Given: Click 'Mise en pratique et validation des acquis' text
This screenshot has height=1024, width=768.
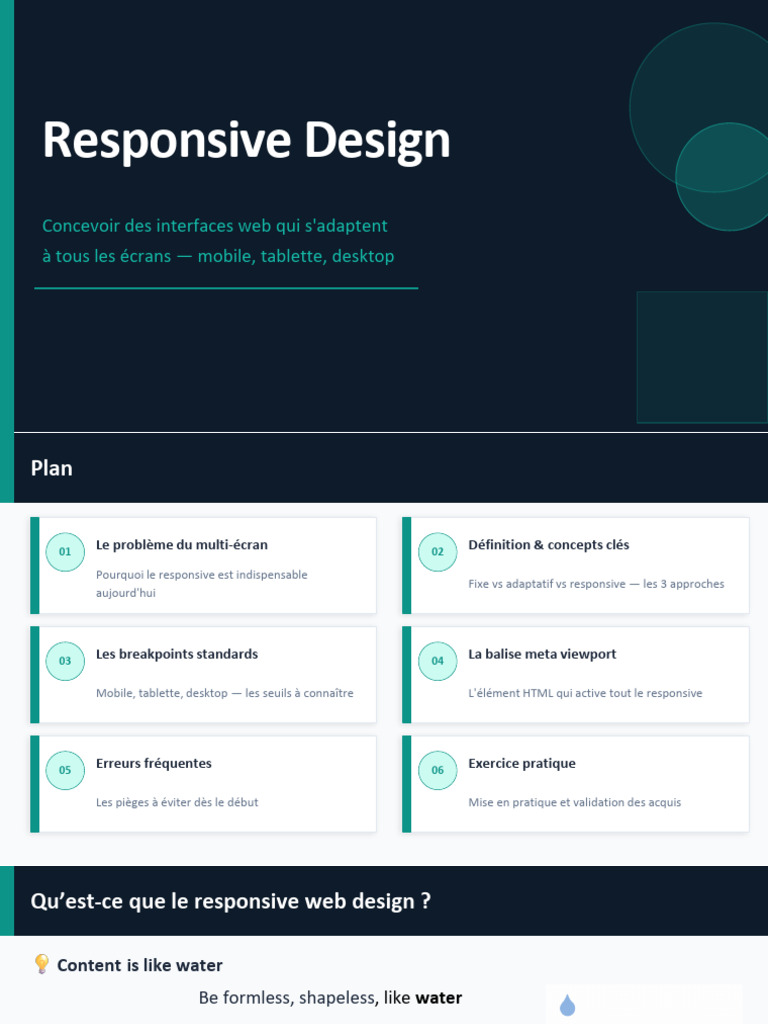Looking at the screenshot, I should (x=575, y=802).
